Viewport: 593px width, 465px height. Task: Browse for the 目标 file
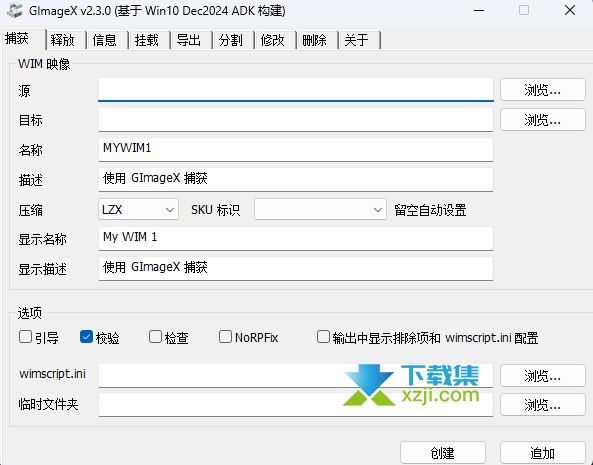[543, 120]
